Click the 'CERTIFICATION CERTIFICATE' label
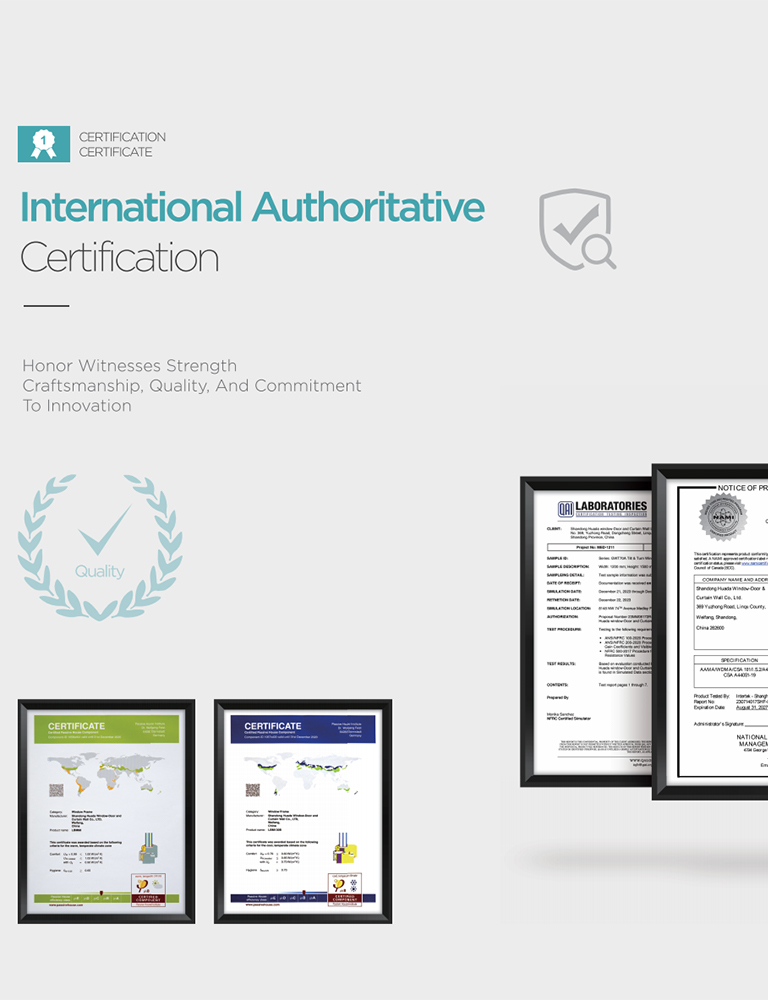768x1000 pixels. point(122,144)
